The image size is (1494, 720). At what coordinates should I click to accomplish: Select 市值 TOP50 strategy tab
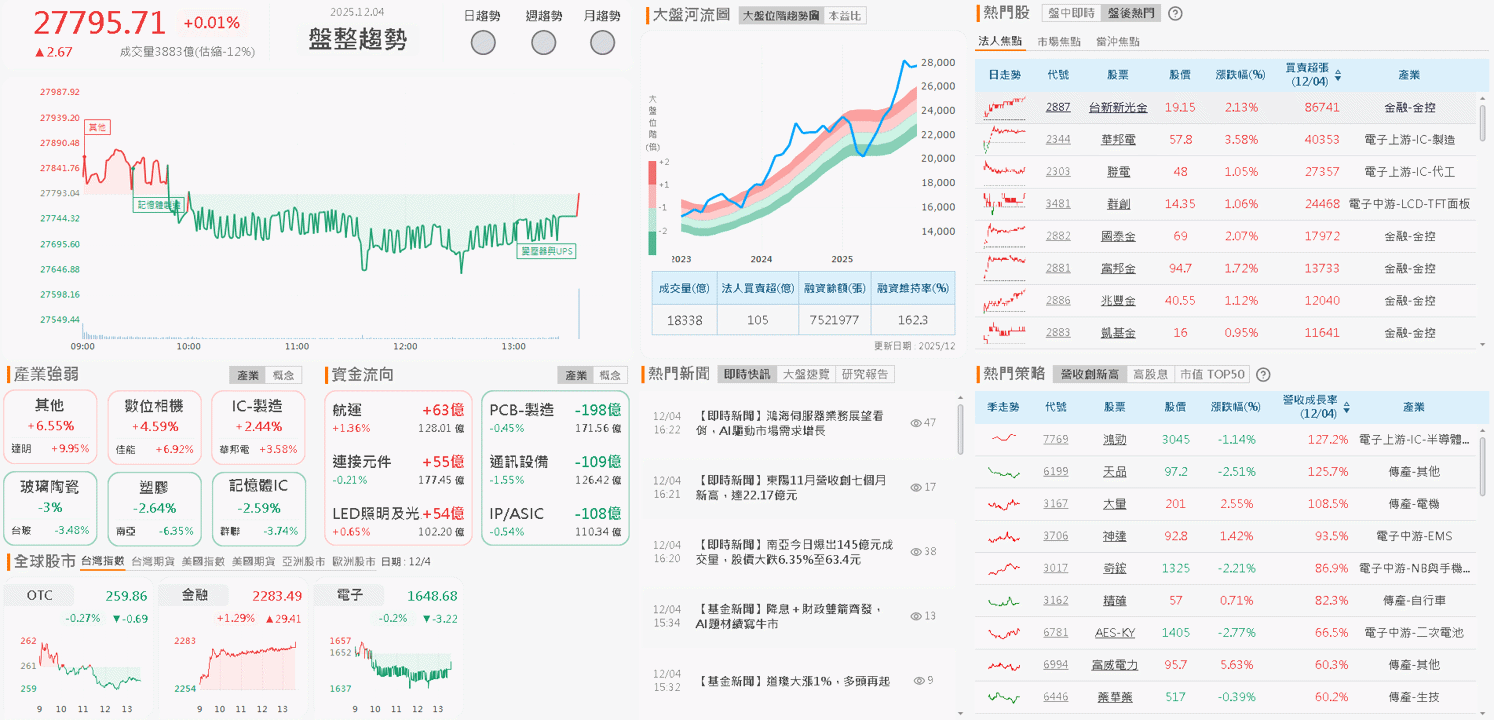(x=1212, y=374)
